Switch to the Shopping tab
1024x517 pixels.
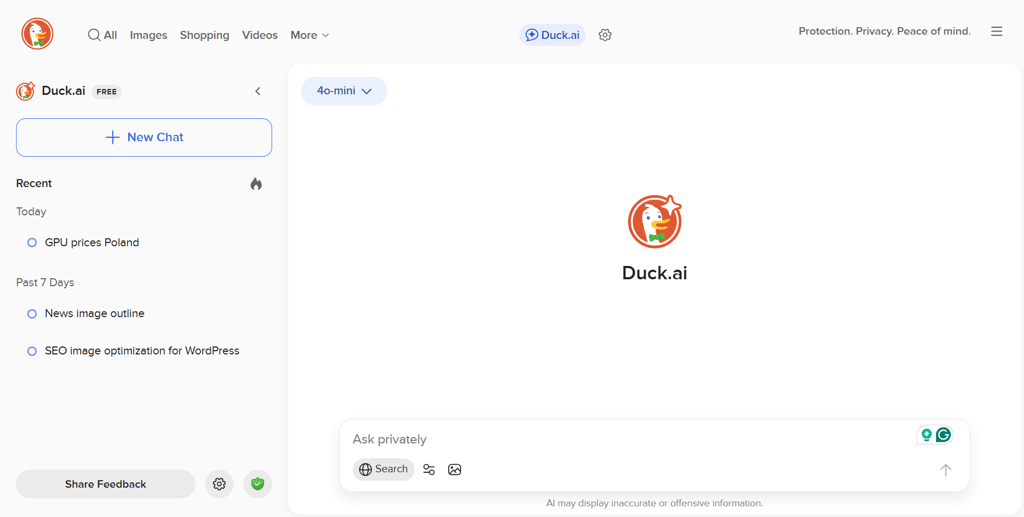pos(204,35)
